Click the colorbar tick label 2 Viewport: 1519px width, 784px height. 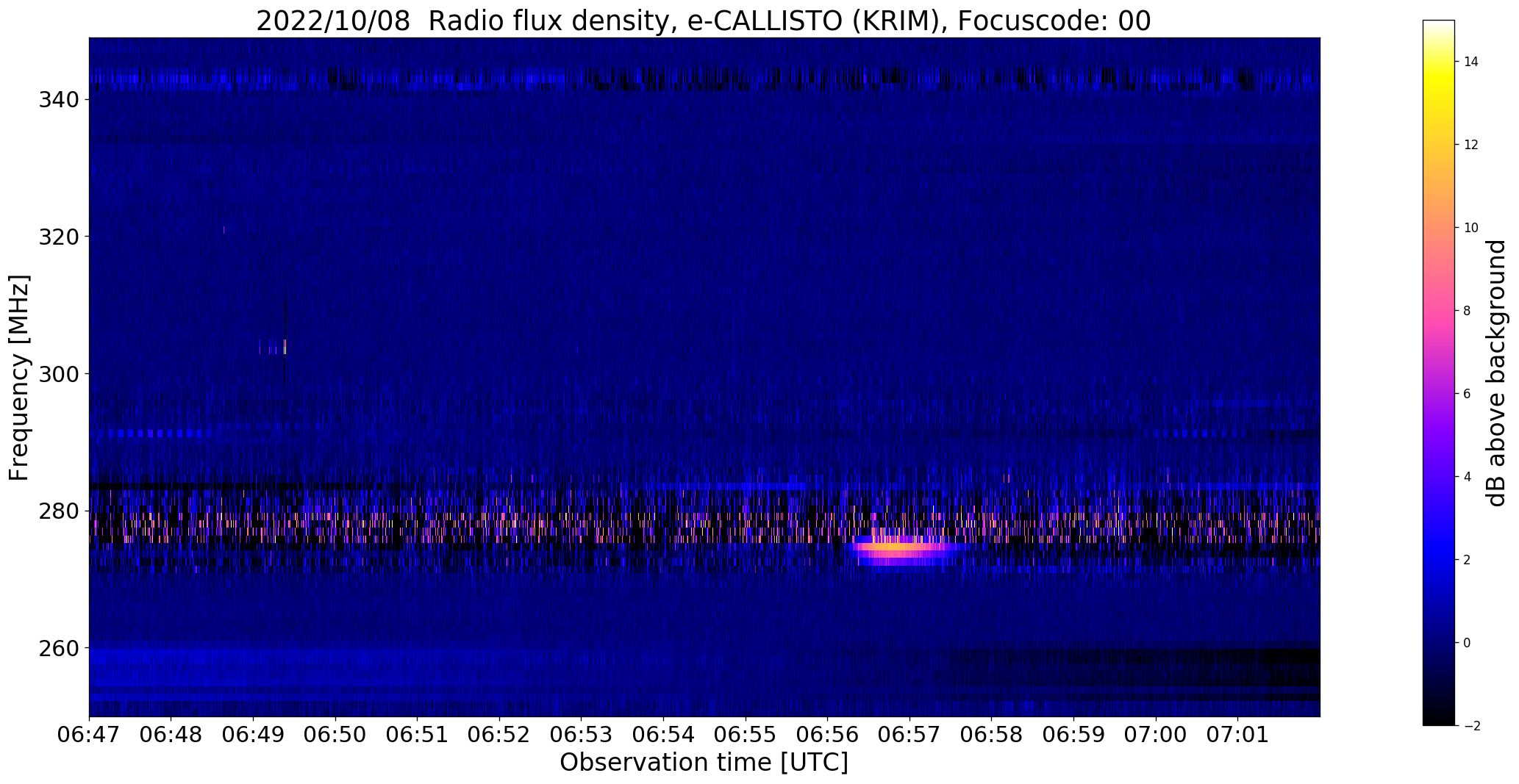click(1468, 560)
